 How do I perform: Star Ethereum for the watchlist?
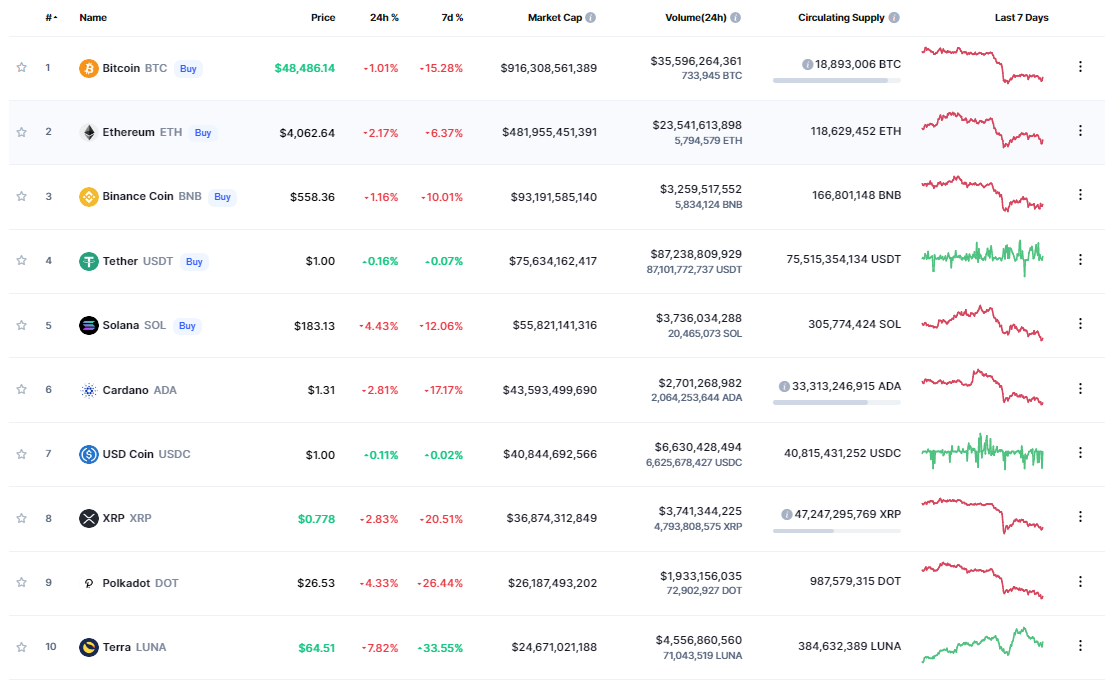[x=22, y=132]
